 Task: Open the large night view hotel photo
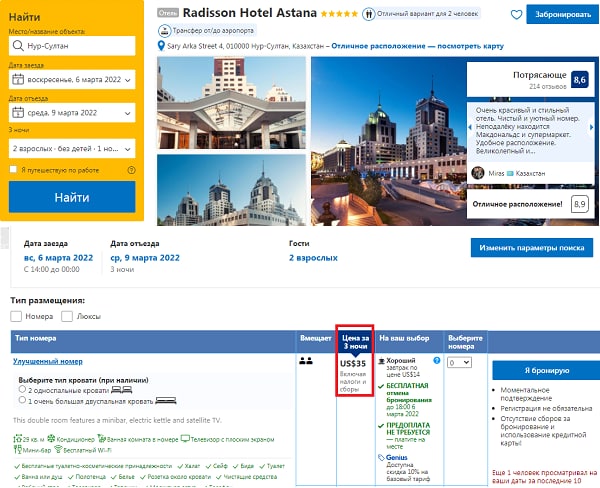[x=389, y=141]
